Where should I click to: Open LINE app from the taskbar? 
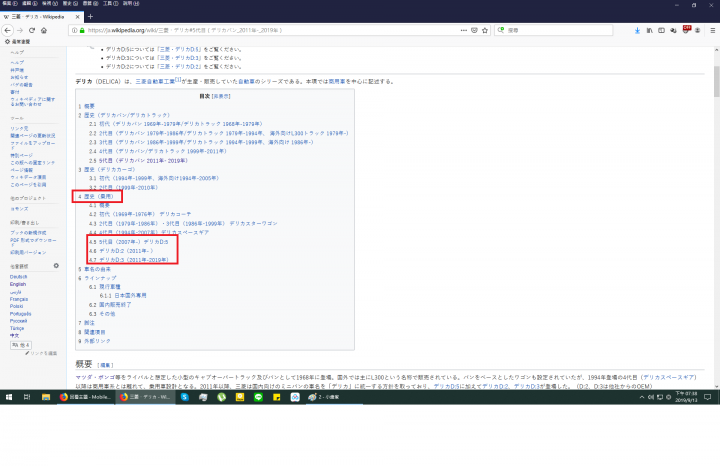[259, 397]
